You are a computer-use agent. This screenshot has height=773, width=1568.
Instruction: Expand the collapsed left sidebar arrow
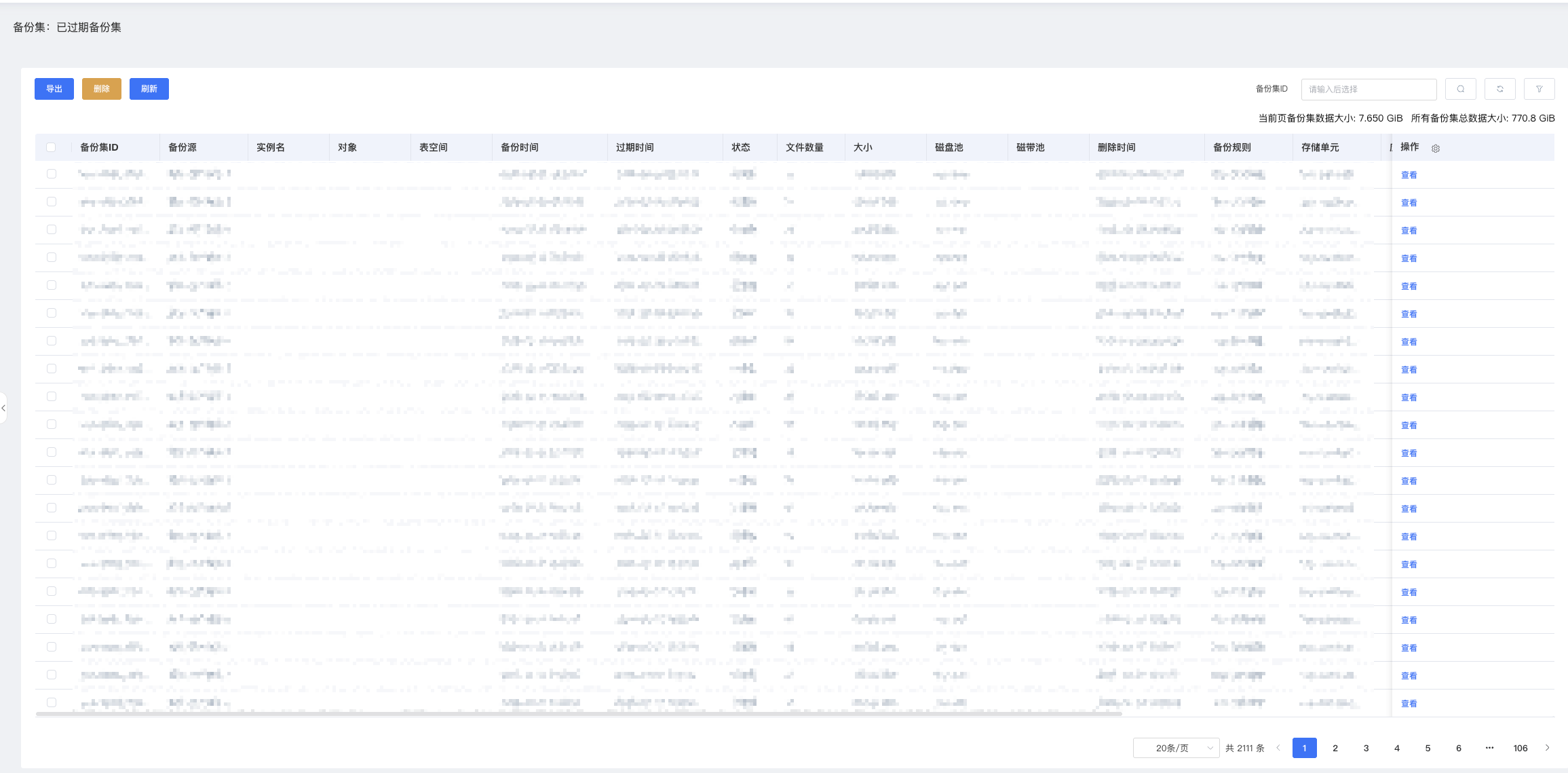3,408
